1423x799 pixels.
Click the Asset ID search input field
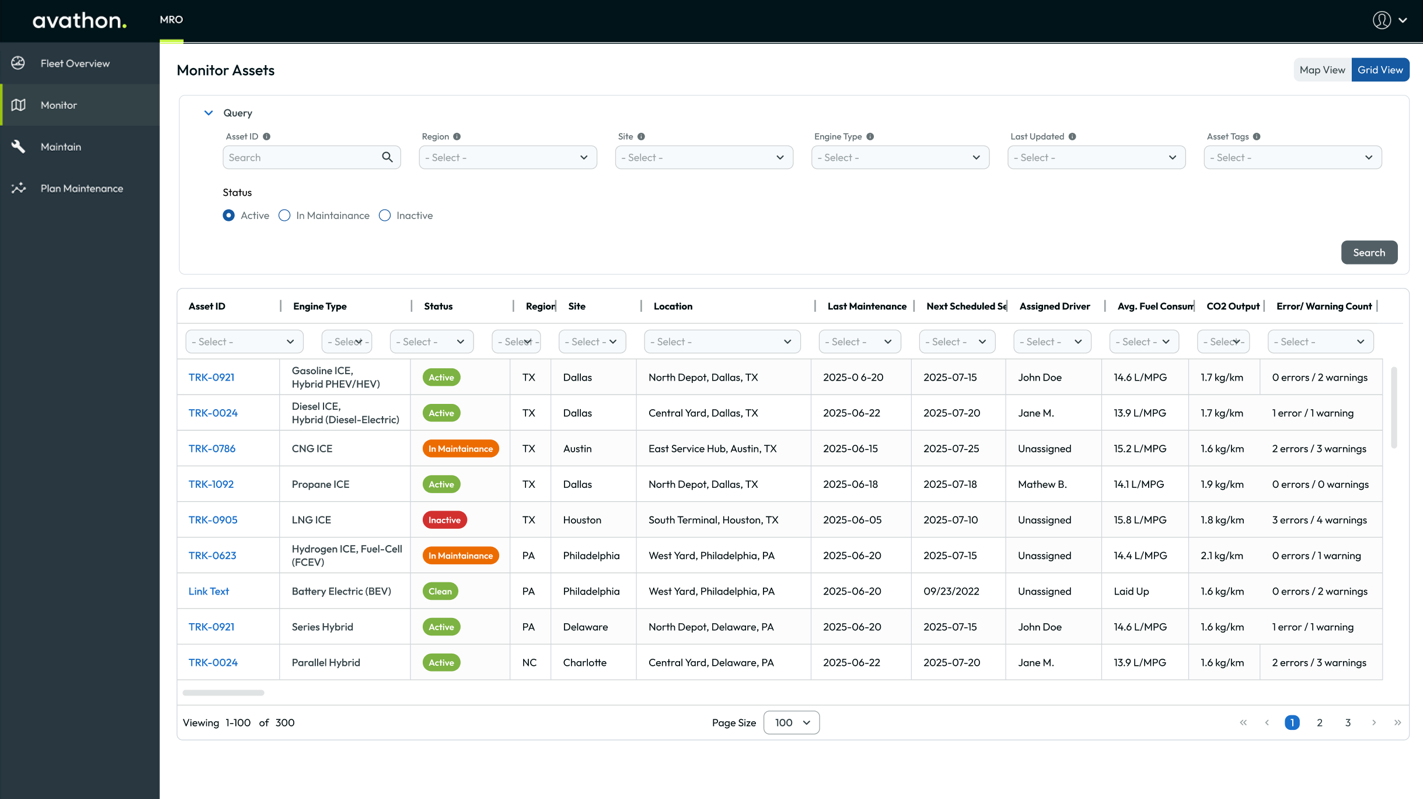(x=300, y=158)
